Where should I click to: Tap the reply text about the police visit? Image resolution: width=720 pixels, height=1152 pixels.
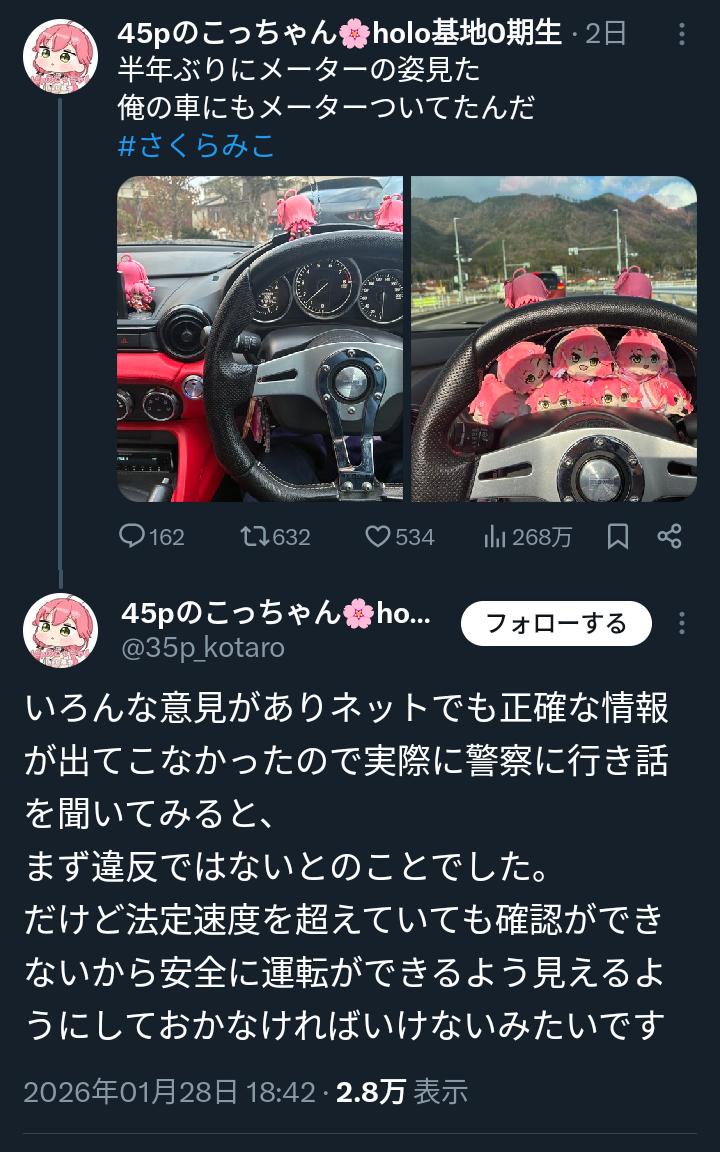346,866
